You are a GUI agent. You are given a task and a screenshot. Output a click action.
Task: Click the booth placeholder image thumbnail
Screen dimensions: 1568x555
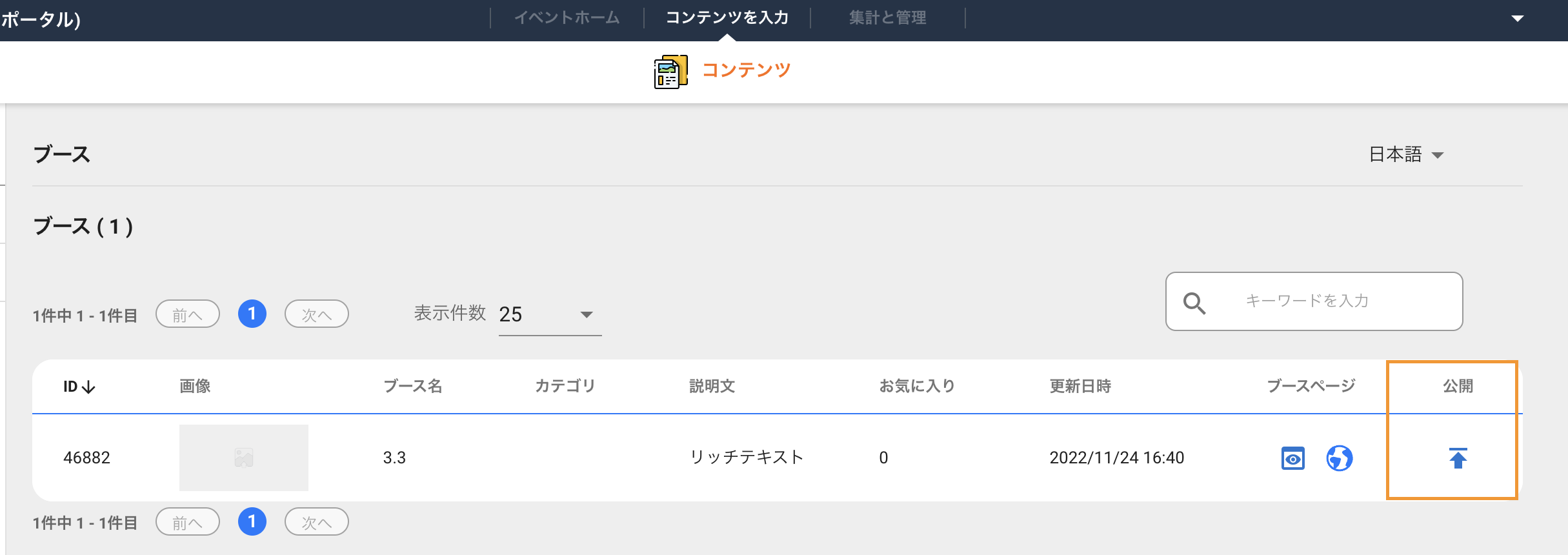(244, 458)
